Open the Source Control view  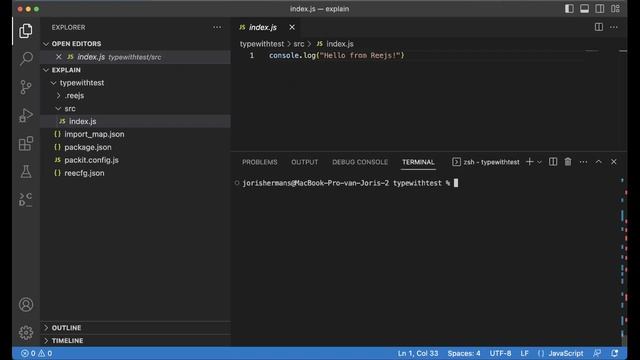(x=26, y=87)
